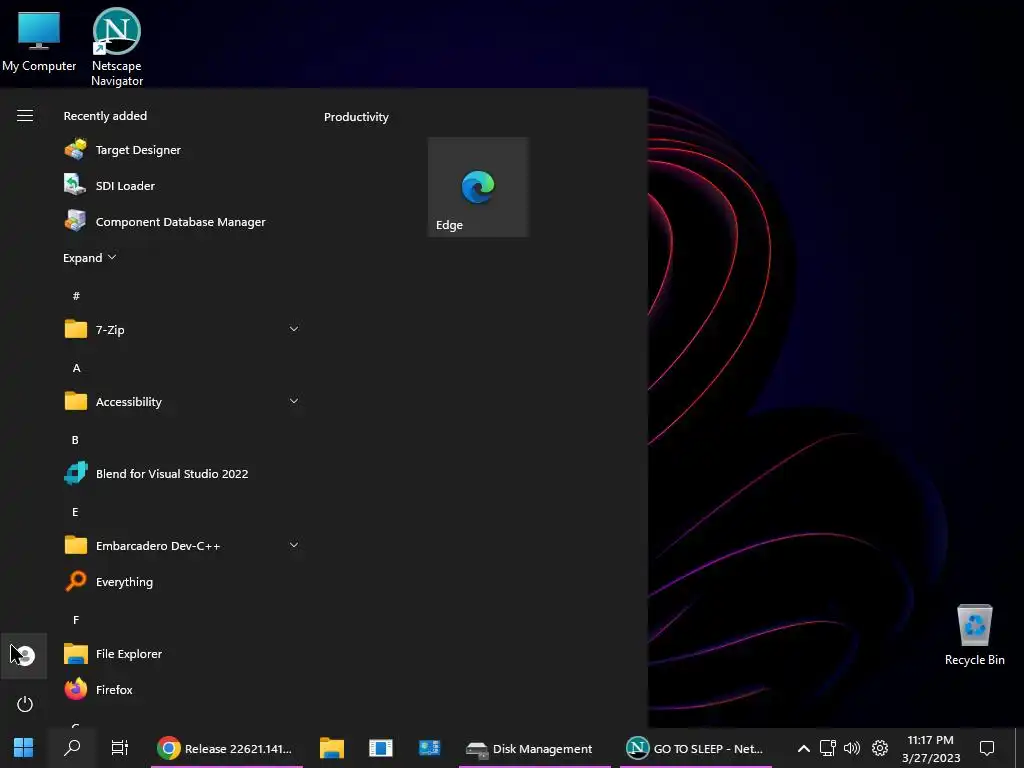Select My Computer desktop icon
1024x768 pixels.
[39, 40]
